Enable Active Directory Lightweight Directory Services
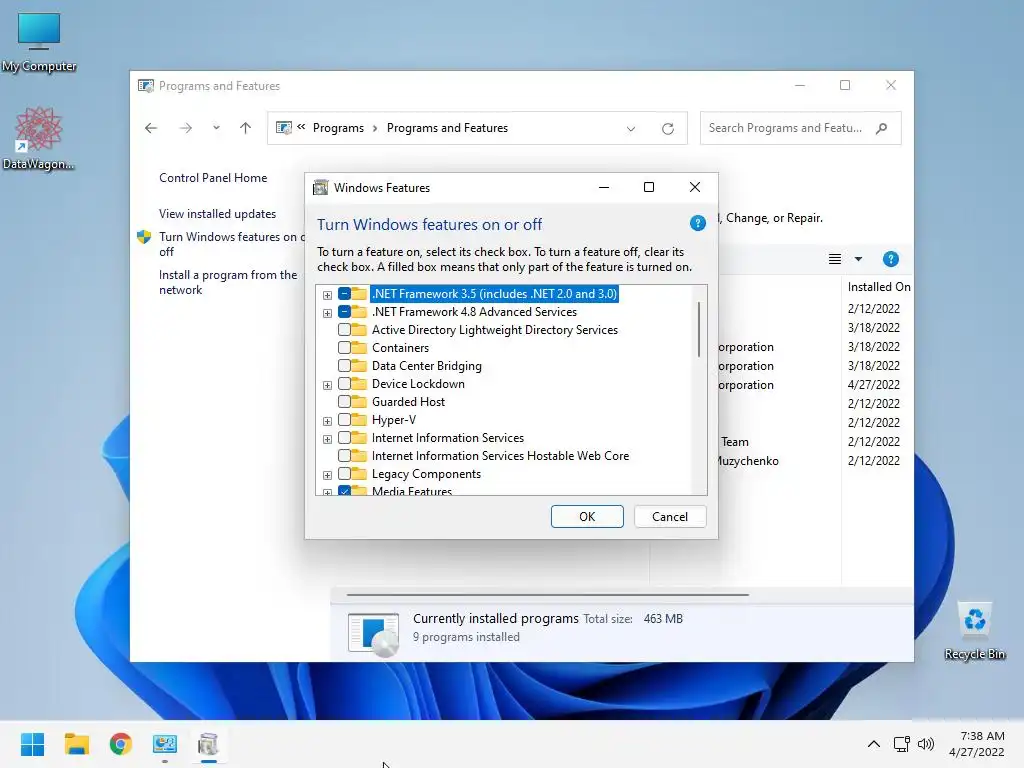The width and height of the screenshot is (1024, 768). tap(344, 330)
